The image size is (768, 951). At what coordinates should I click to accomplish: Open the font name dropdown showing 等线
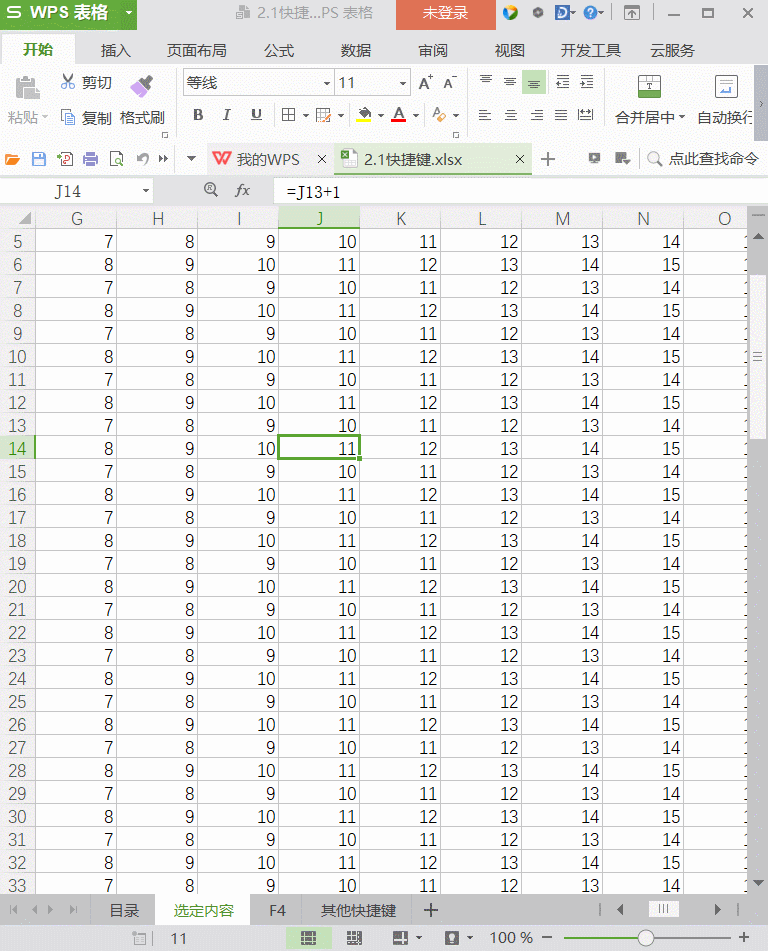click(327, 84)
